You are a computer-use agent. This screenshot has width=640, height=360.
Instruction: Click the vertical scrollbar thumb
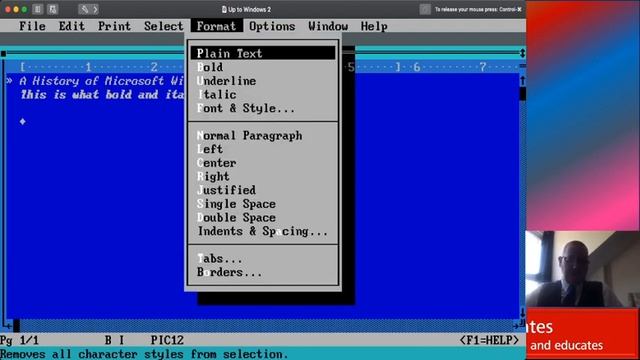[522, 94]
